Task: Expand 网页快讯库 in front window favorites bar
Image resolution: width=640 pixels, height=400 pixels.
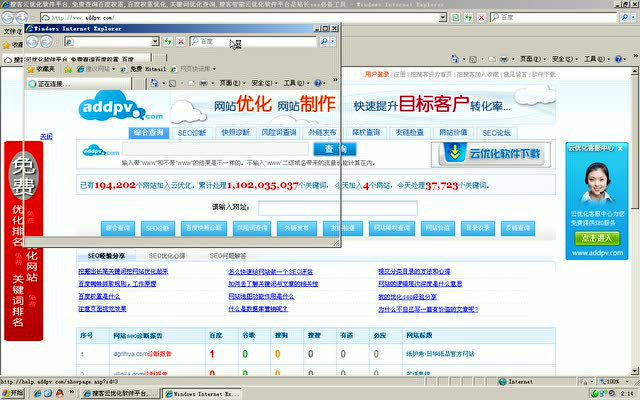Action: pos(194,69)
